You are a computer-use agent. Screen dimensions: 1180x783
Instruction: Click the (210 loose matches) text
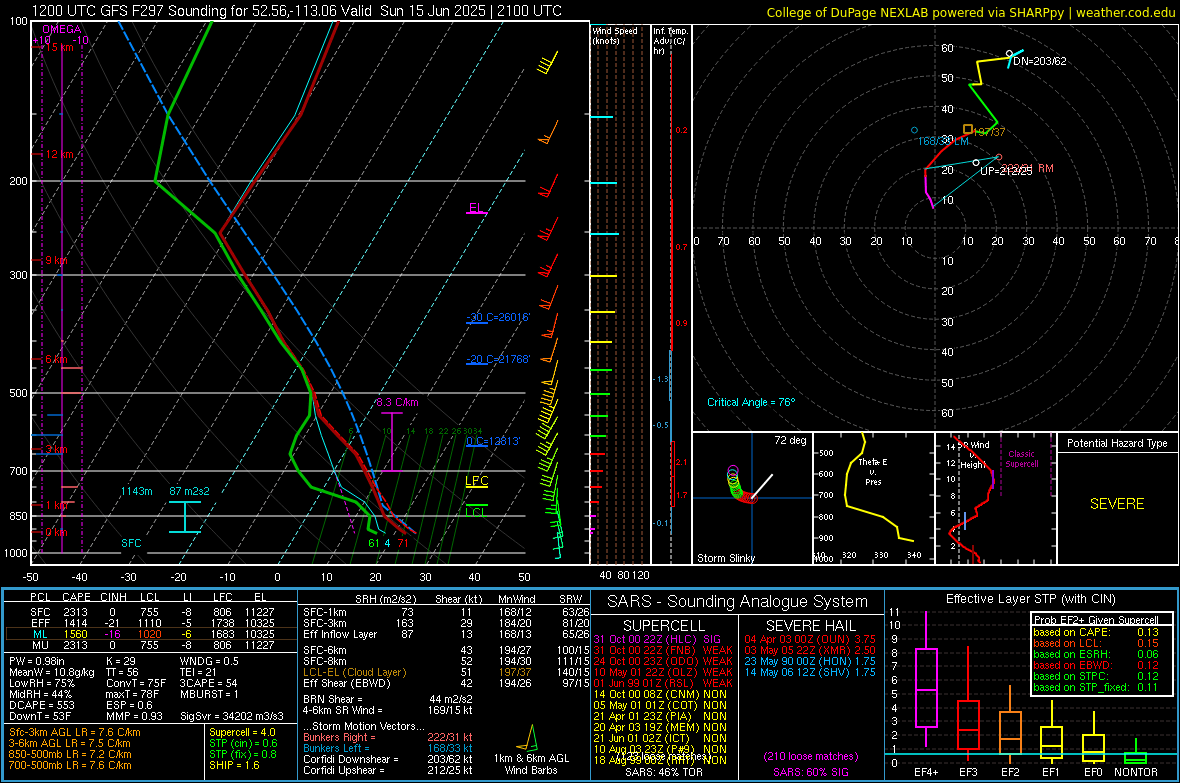click(x=810, y=756)
